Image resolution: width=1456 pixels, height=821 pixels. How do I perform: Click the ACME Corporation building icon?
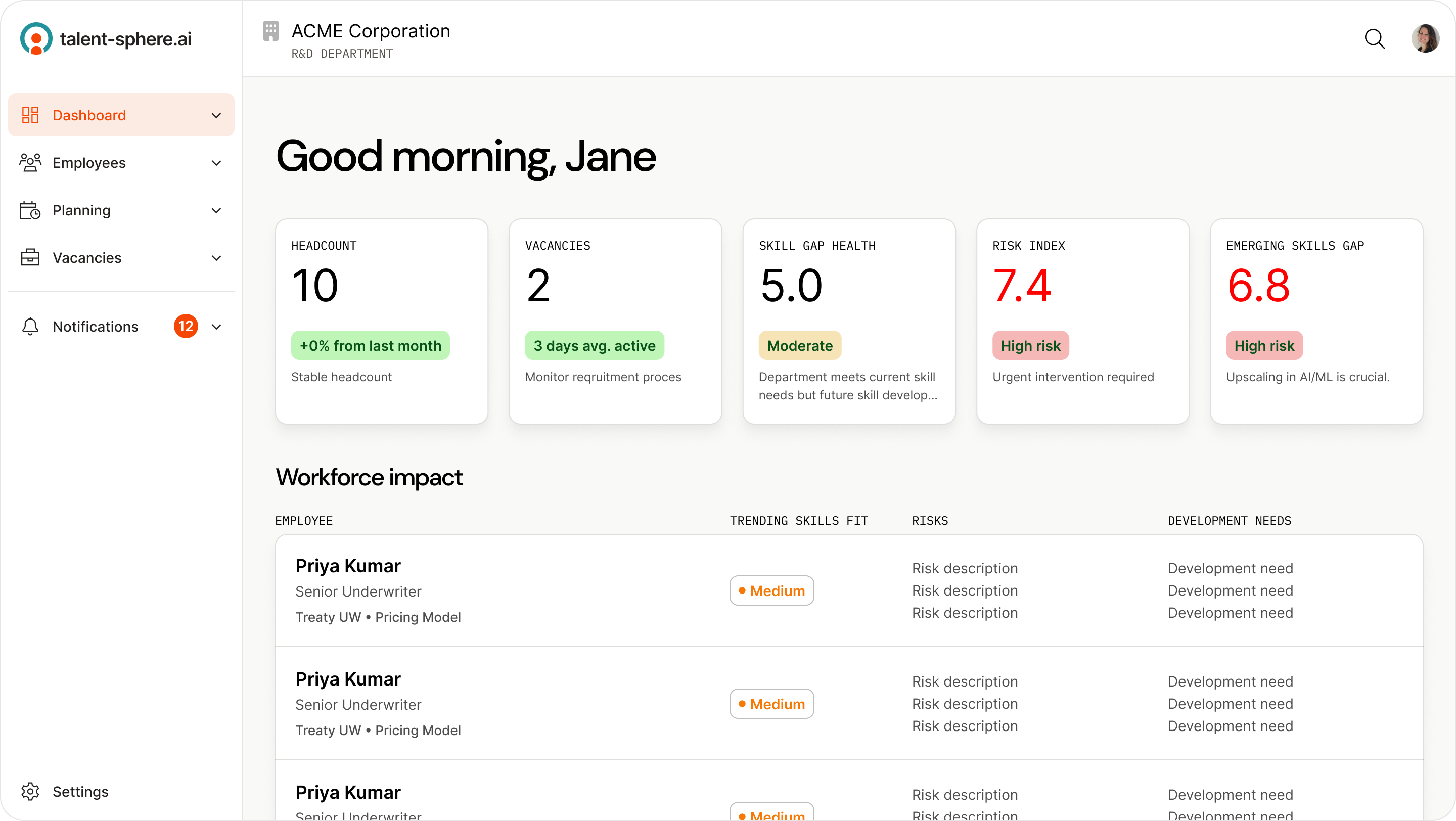271,31
